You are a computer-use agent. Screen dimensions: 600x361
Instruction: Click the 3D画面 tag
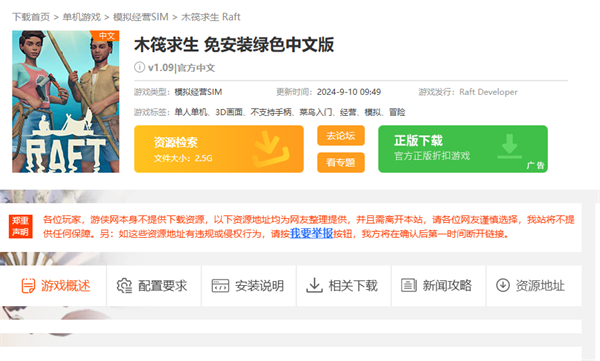229,112
